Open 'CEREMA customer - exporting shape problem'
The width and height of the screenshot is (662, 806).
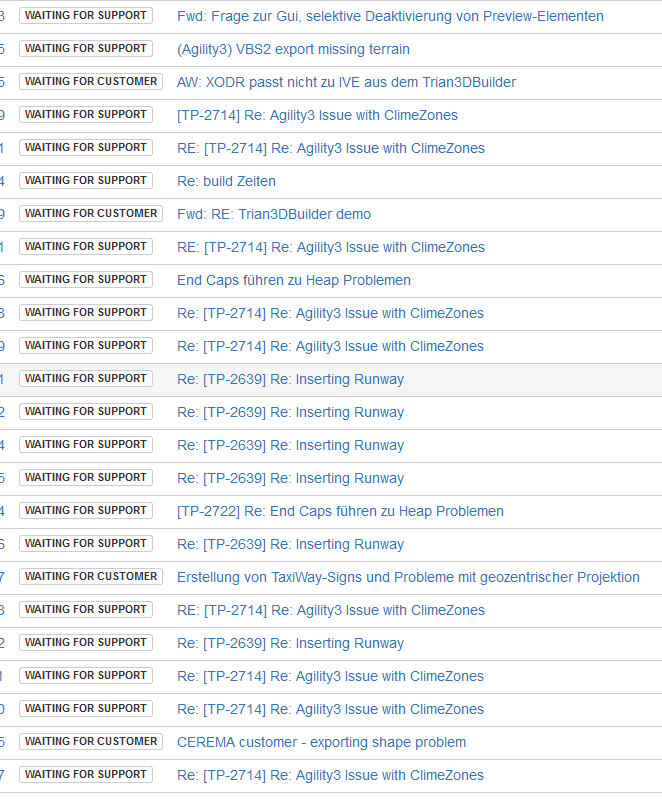321,742
